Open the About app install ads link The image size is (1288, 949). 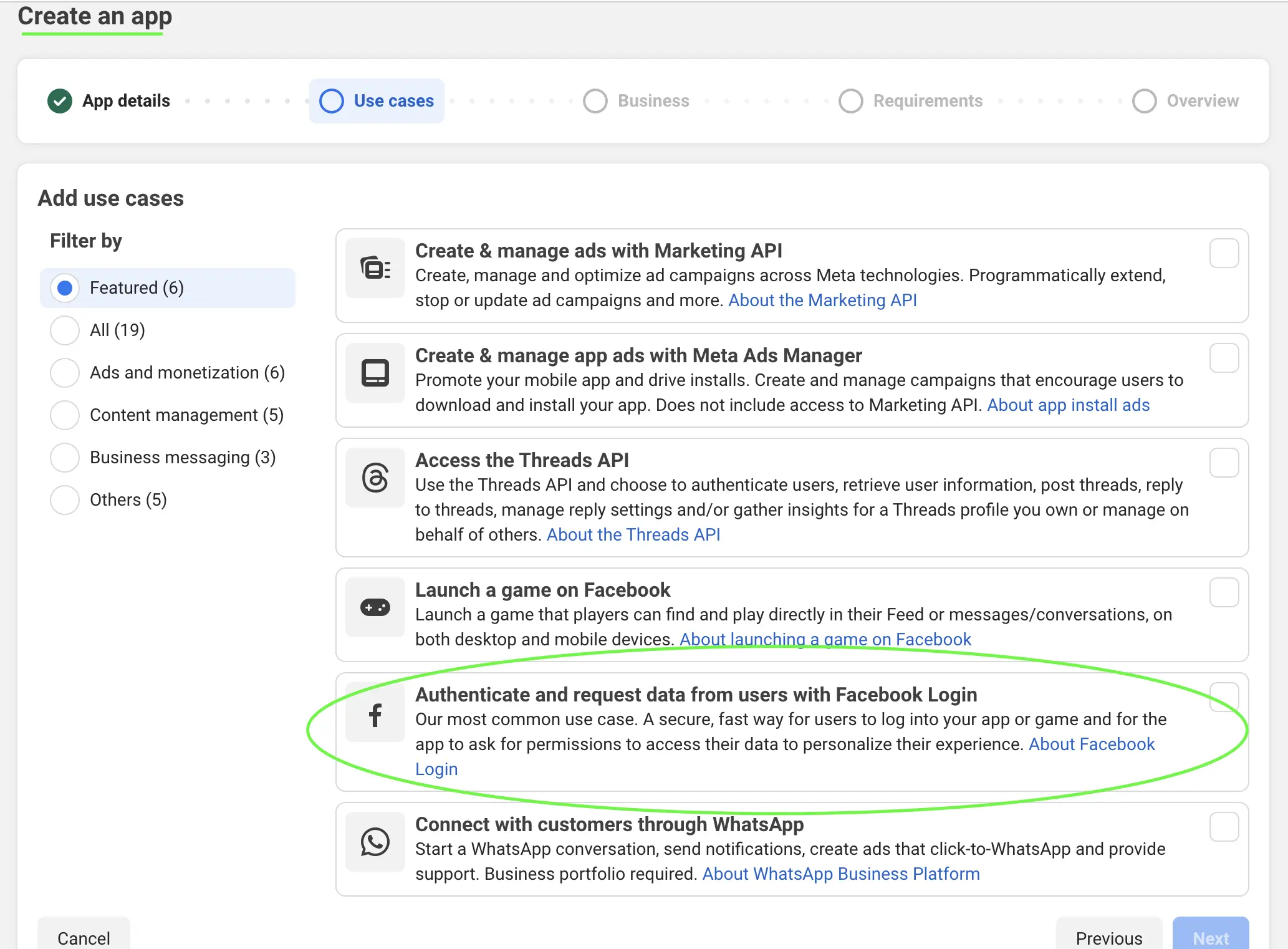1068,405
